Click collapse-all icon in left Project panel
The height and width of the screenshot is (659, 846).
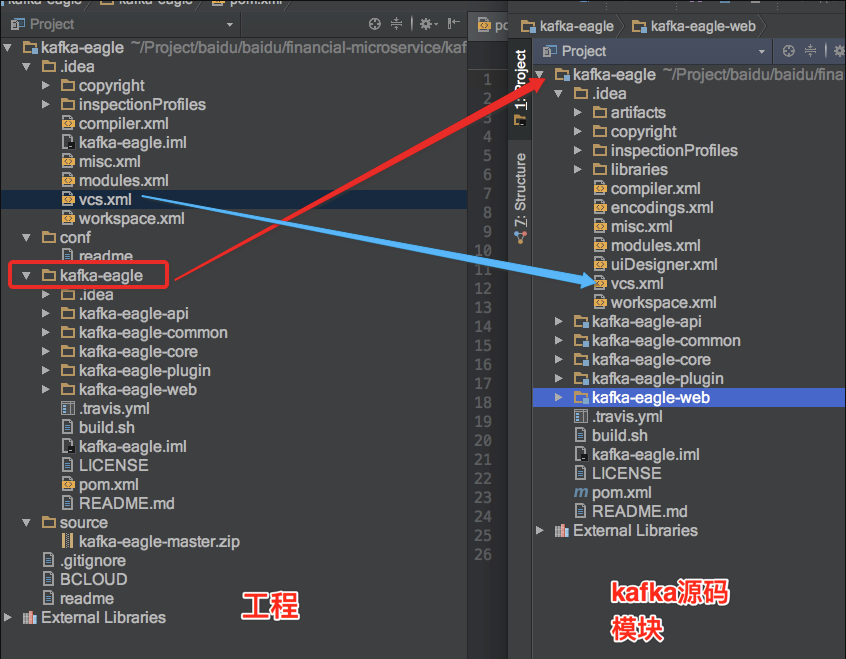pos(397,24)
